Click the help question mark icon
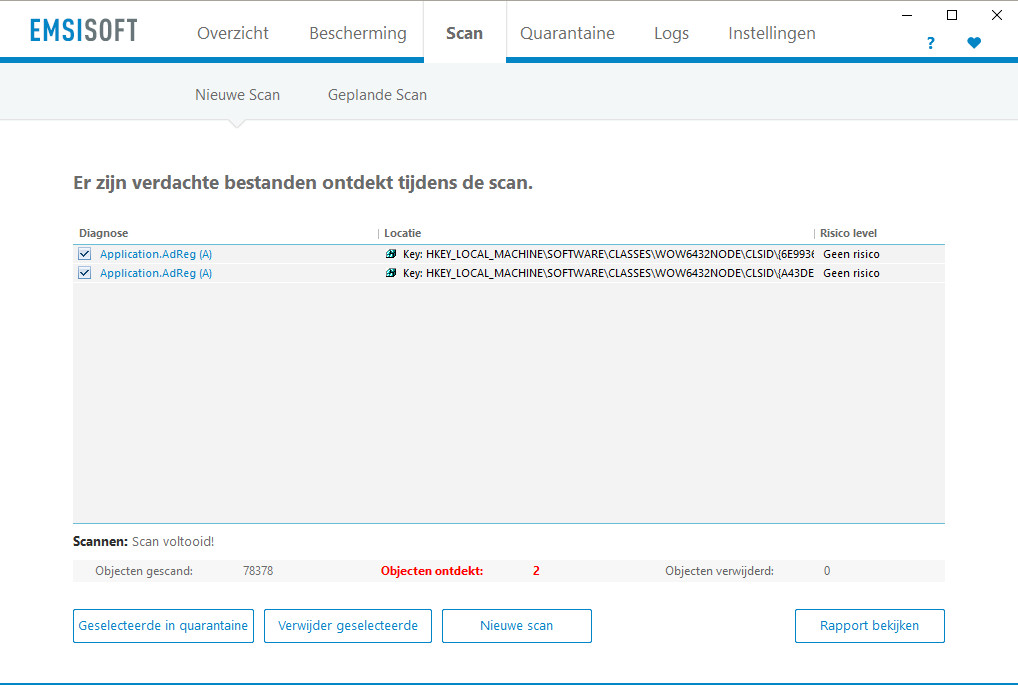This screenshot has width=1018, height=685. coord(930,43)
